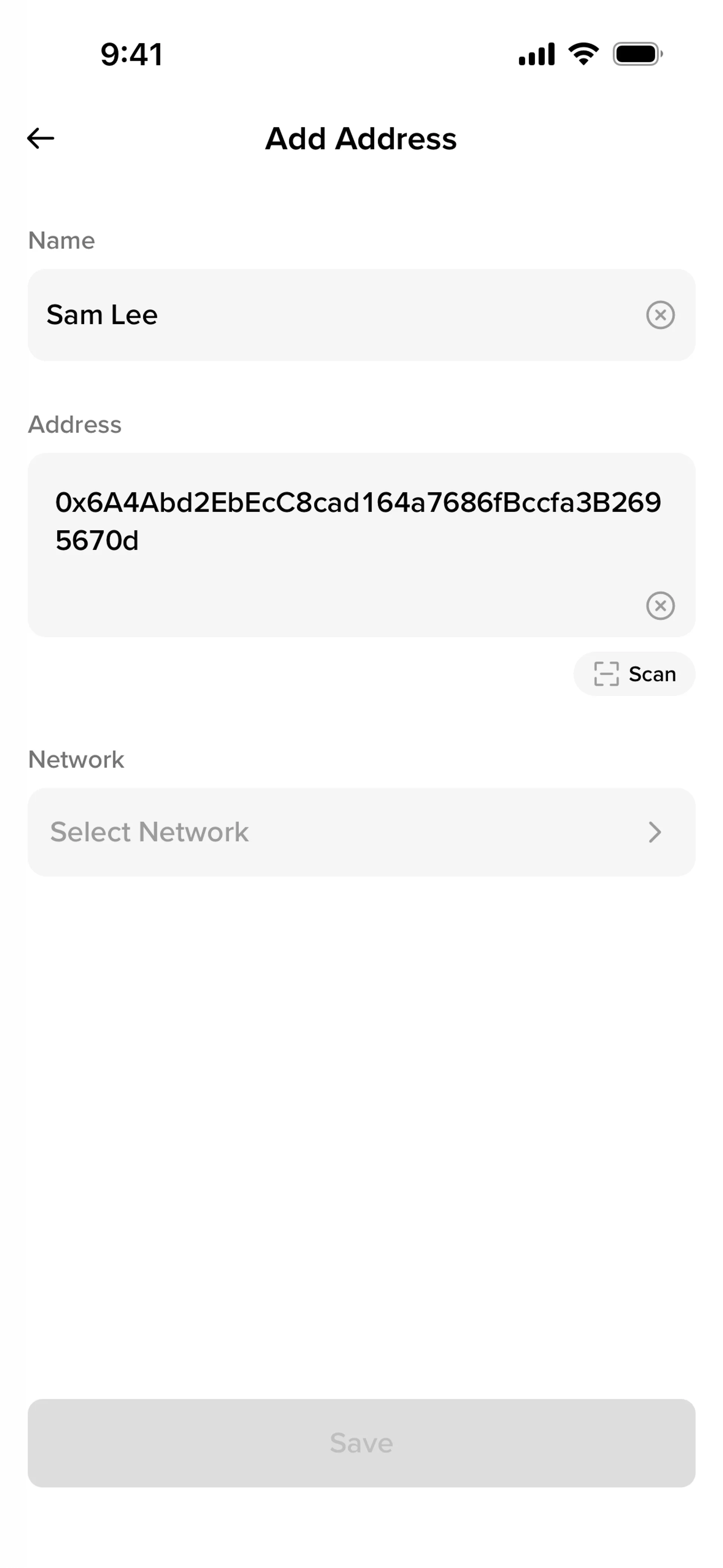The height and width of the screenshot is (1568, 723).
Task: Clear the Name field with its X icon
Action: (660, 315)
